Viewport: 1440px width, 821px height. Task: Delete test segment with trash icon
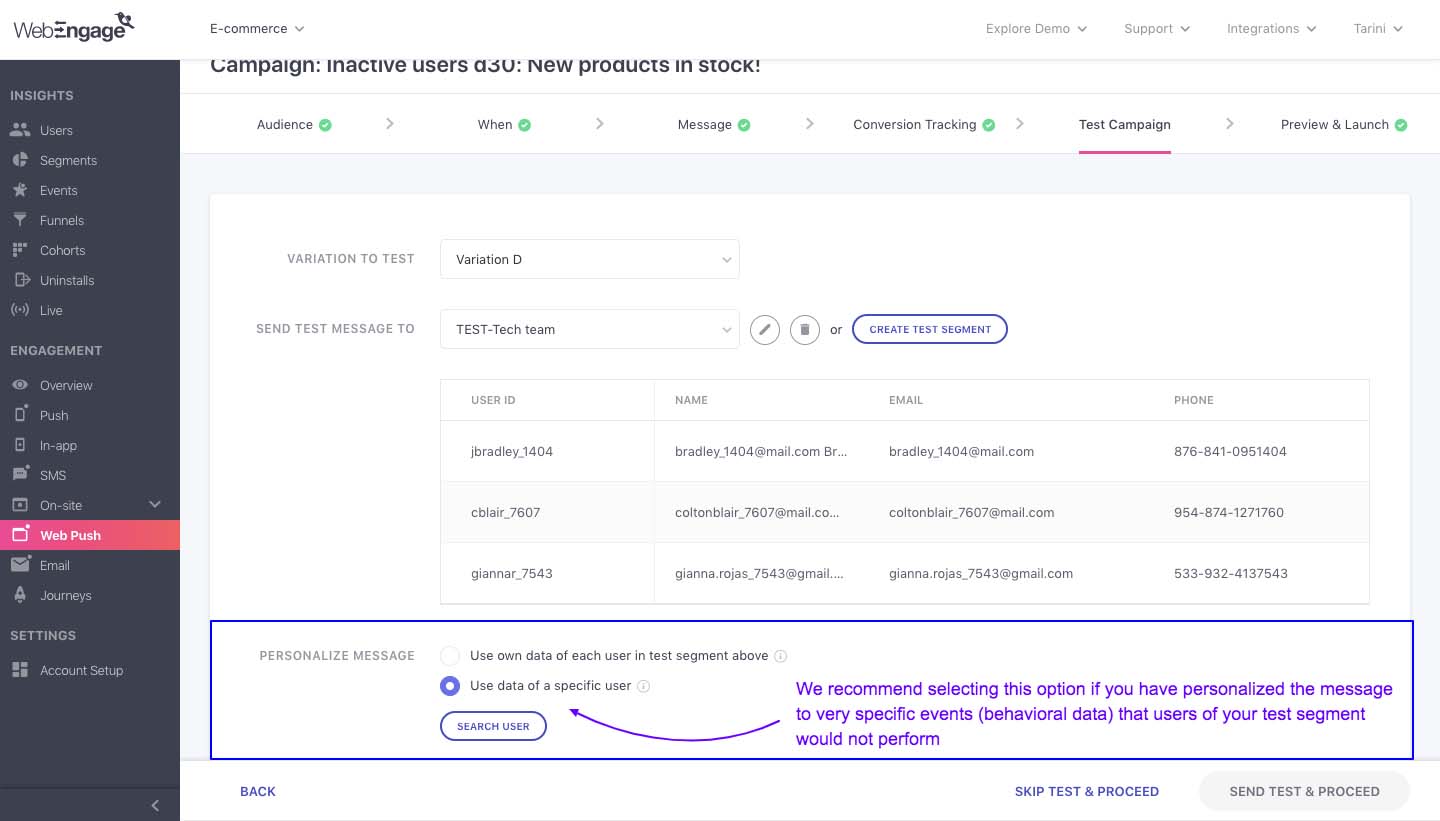point(805,329)
